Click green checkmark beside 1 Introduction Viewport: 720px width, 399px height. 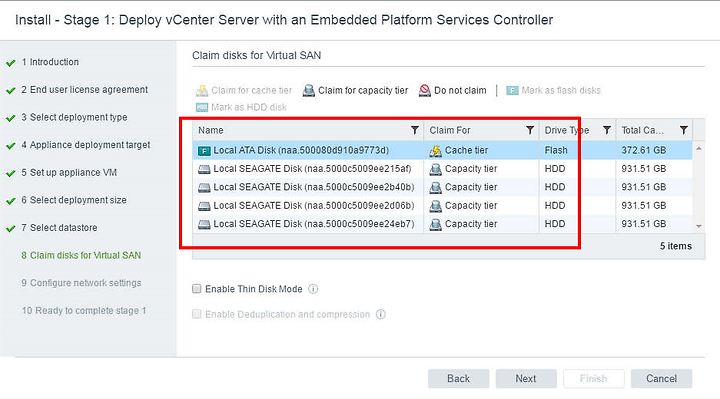click(11, 63)
